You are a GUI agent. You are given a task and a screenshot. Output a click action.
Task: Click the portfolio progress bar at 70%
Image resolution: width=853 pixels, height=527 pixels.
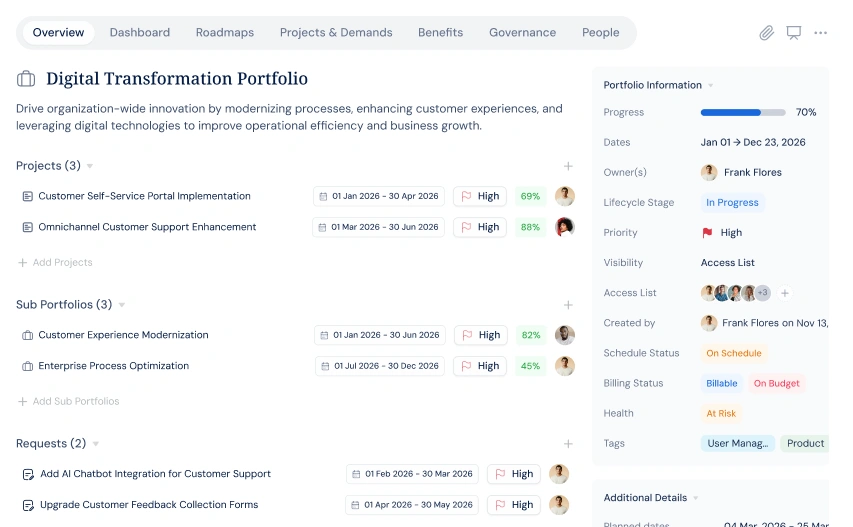(743, 113)
